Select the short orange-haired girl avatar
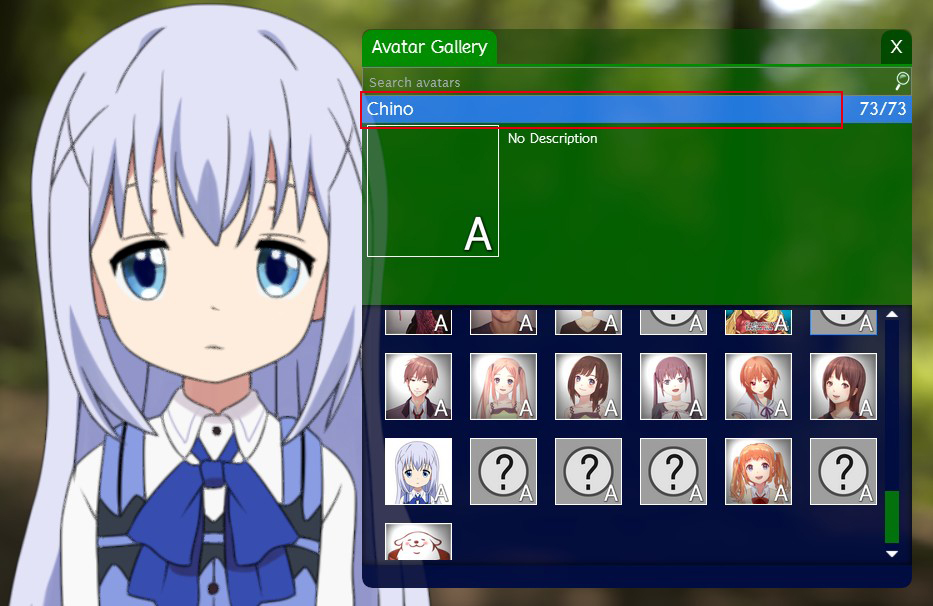The image size is (933, 606). pos(759,386)
